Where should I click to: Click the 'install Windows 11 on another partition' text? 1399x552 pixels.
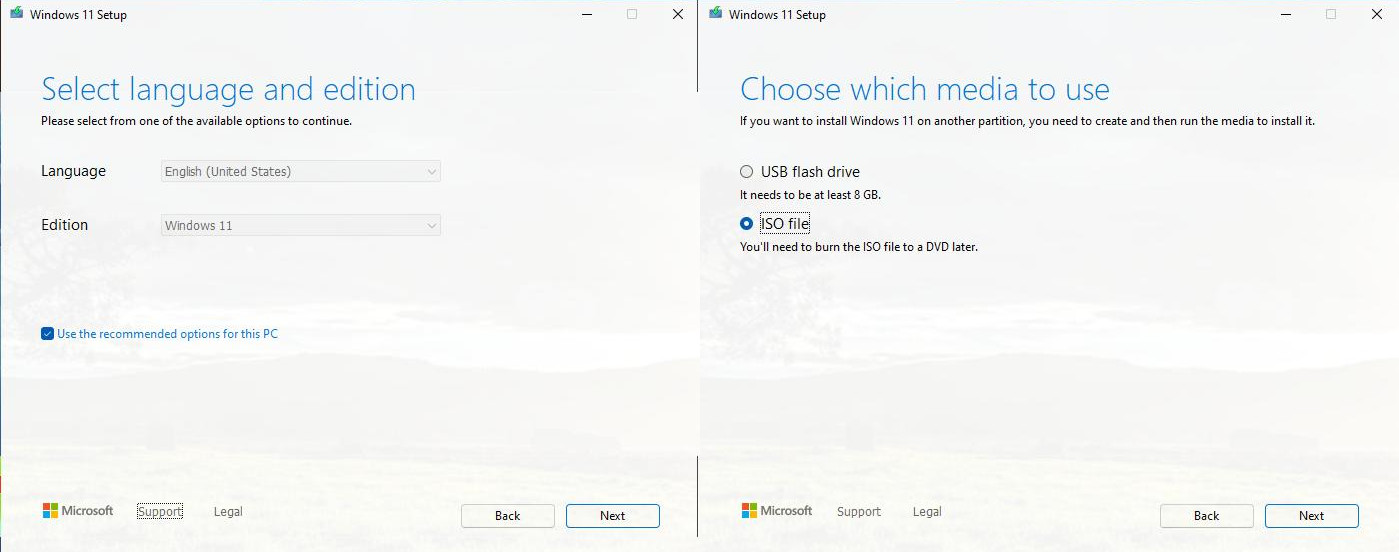[x=908, y=121]
